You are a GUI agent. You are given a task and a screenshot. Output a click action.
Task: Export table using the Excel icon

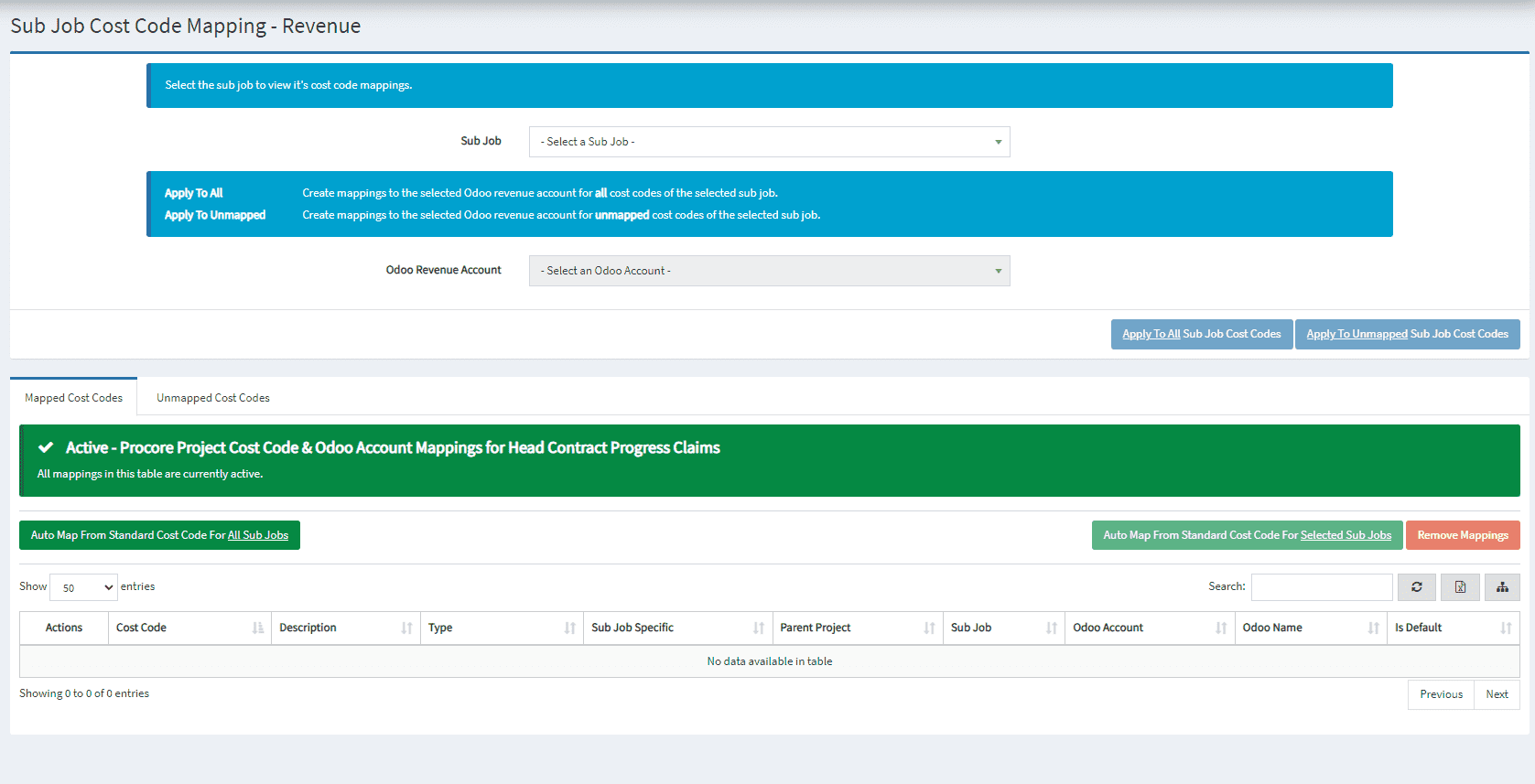coord(1460,587)
